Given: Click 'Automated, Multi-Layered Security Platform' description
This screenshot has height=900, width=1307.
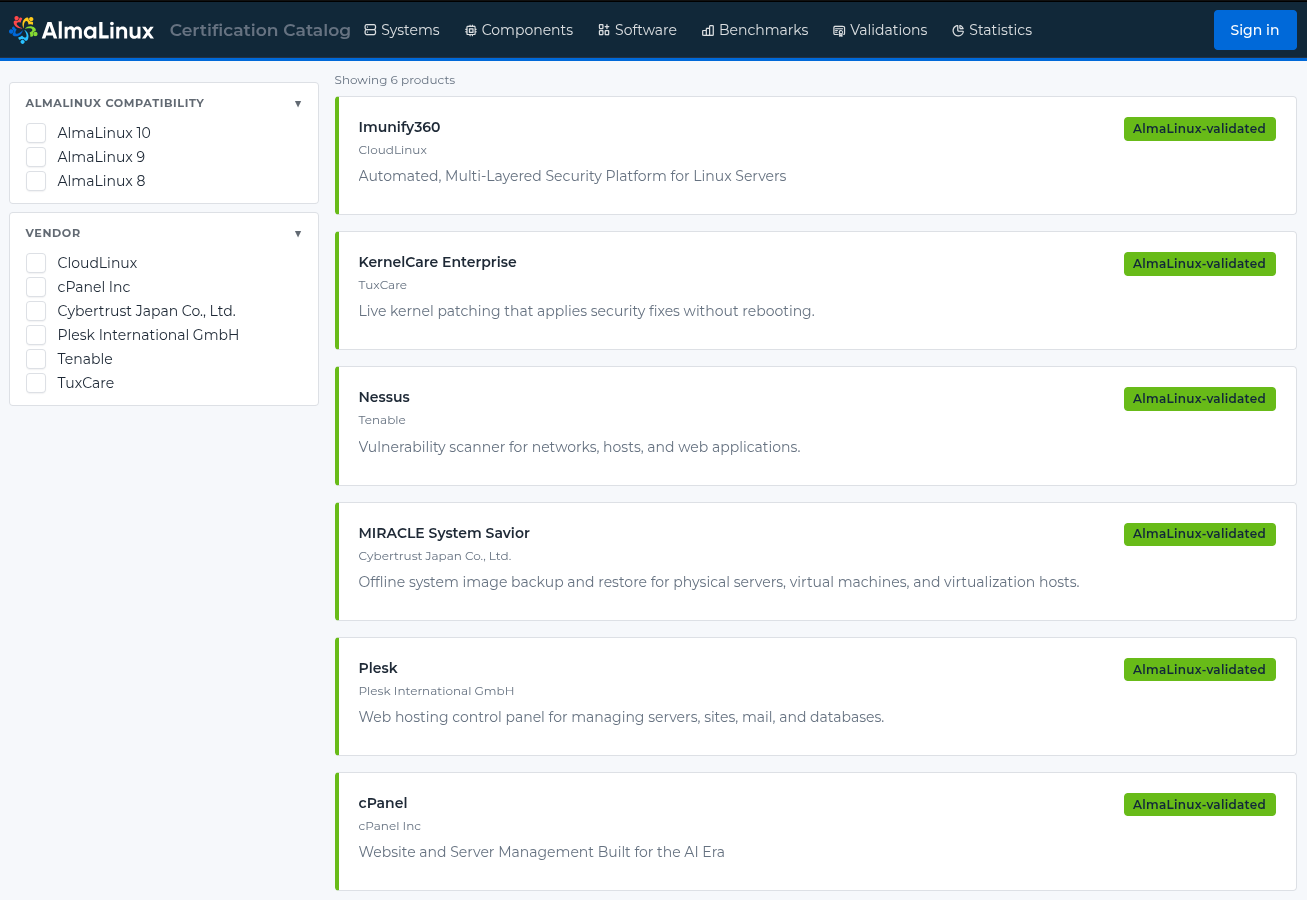Looking at the screenshot, I should pyautogui.click(x=572, y=176).
